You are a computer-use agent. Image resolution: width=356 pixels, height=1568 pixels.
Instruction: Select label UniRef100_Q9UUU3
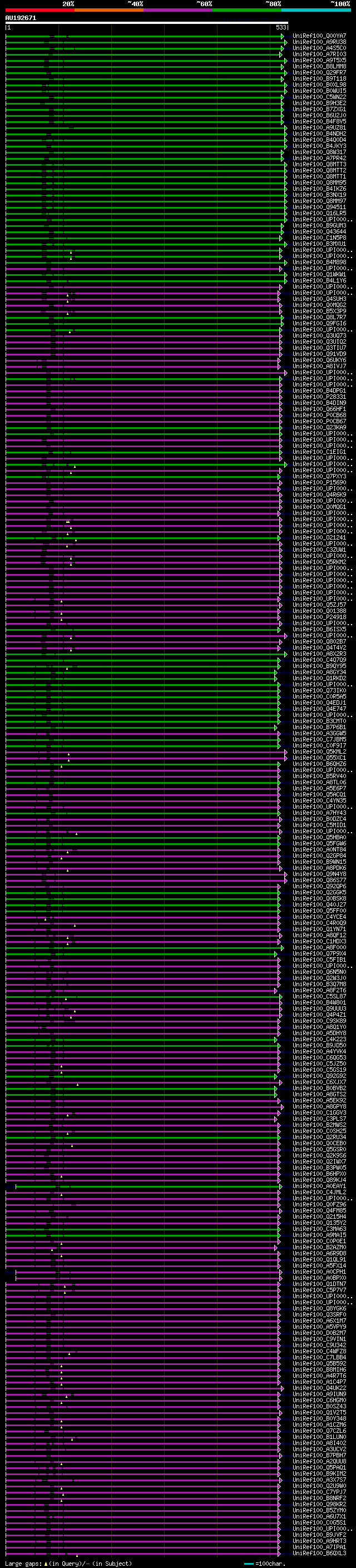pyautogui.click(x=319, y=1008)
